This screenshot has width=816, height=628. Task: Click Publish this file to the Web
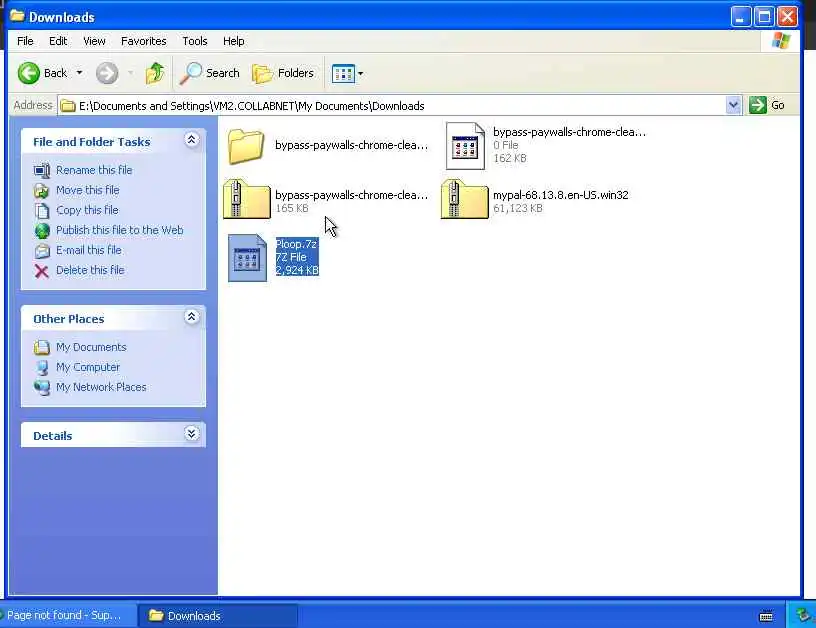[120, 230]
